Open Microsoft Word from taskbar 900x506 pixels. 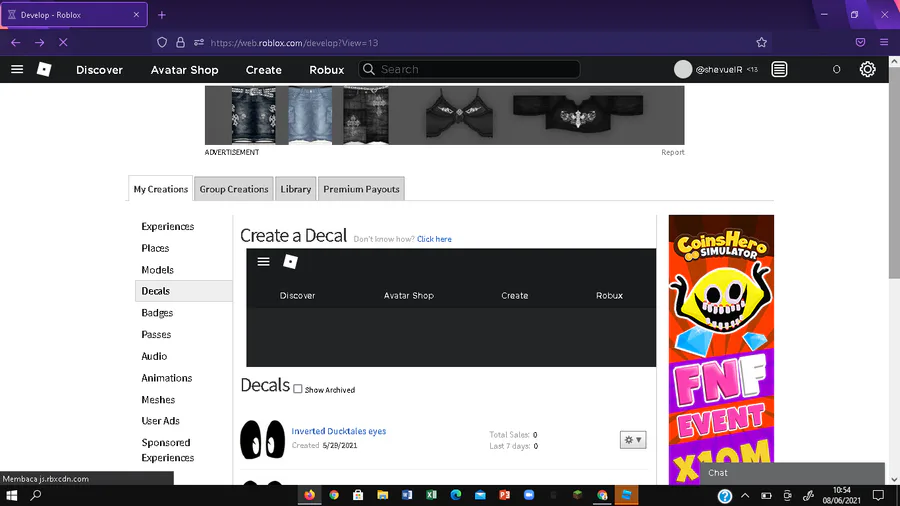click(407, 495)
